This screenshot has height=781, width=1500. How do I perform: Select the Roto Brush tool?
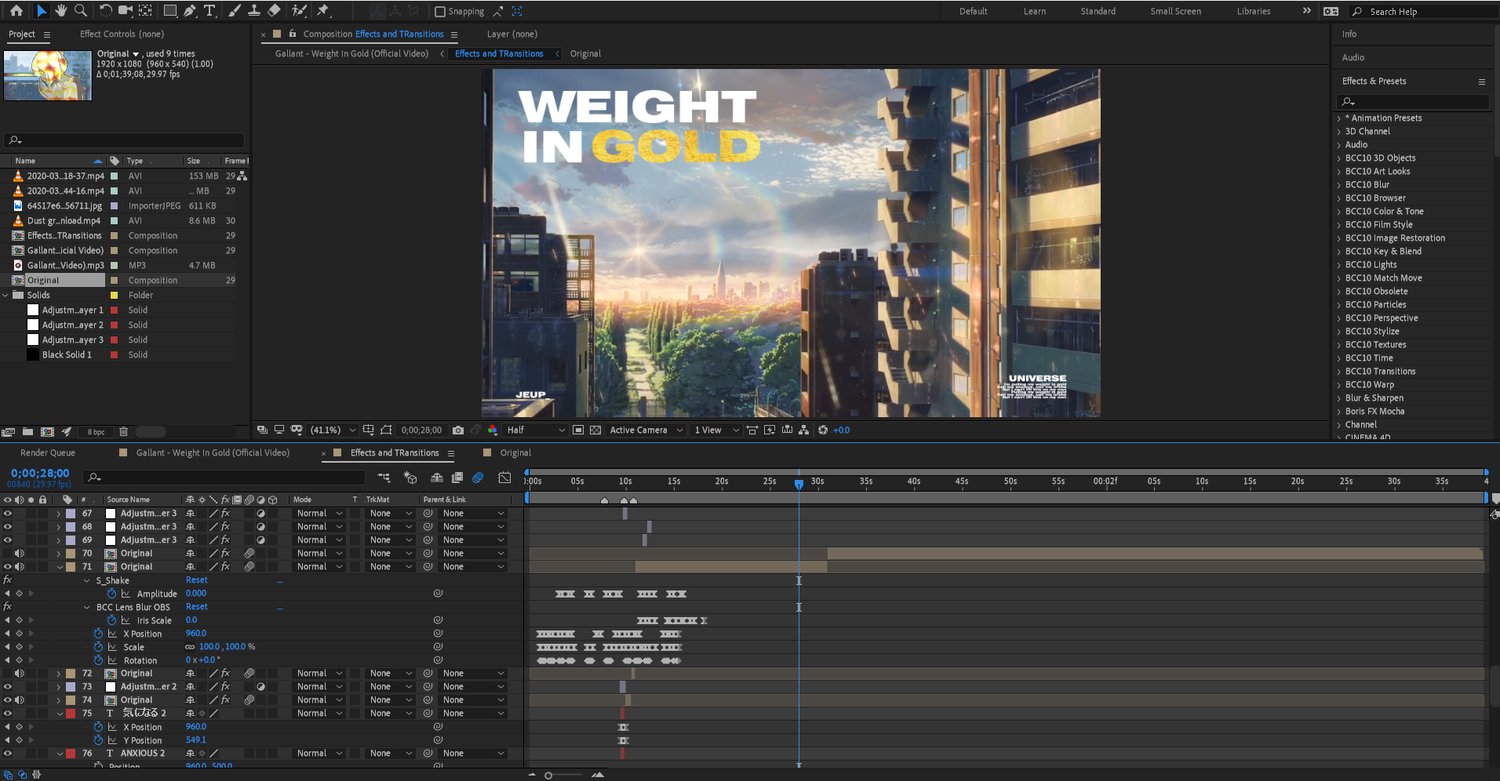[299, 11]
